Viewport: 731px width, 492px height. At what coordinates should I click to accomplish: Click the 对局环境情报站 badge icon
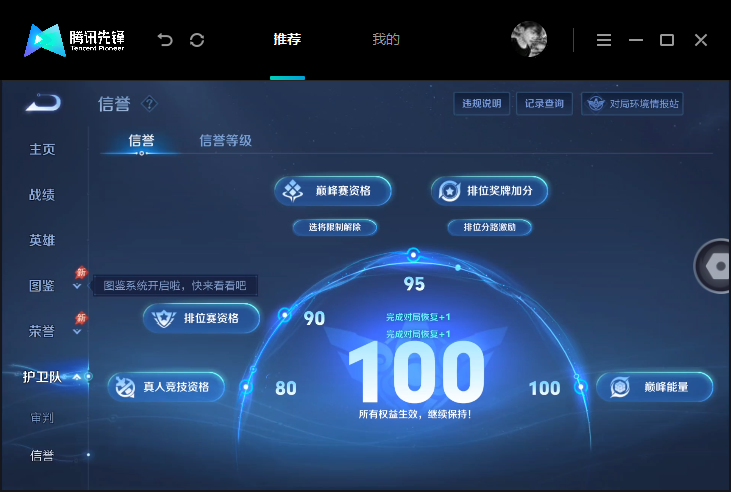click(596, 104)
